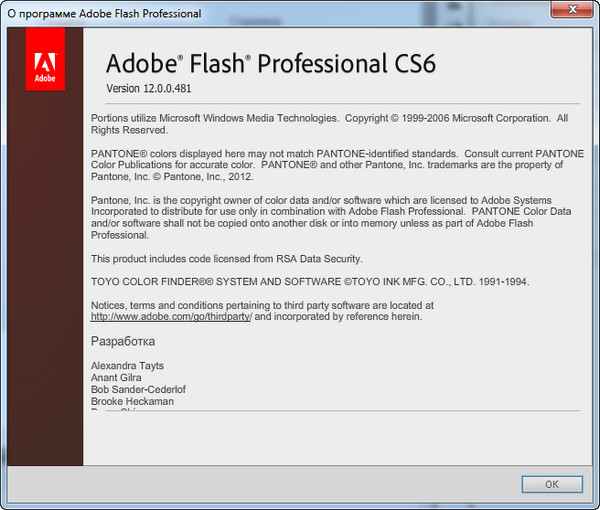Click the Разработка section heading

(123, 342)
